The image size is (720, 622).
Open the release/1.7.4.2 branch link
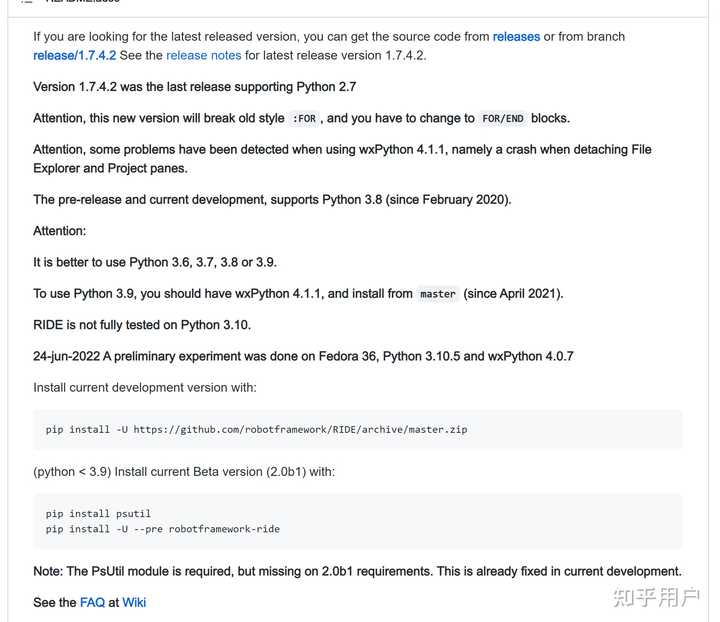pos(74,56)
